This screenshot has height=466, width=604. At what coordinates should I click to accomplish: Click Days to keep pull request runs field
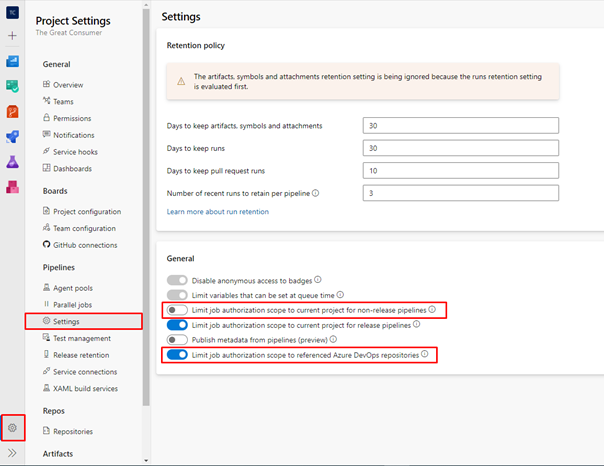pos(460,170)
